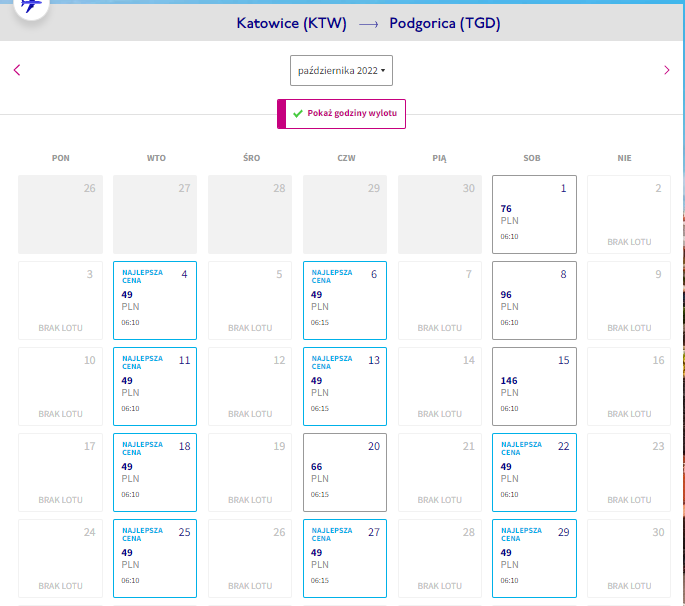Pick October 18 best price flight
Viewport: 685px width, 606px height.
[x=155, y=473]
